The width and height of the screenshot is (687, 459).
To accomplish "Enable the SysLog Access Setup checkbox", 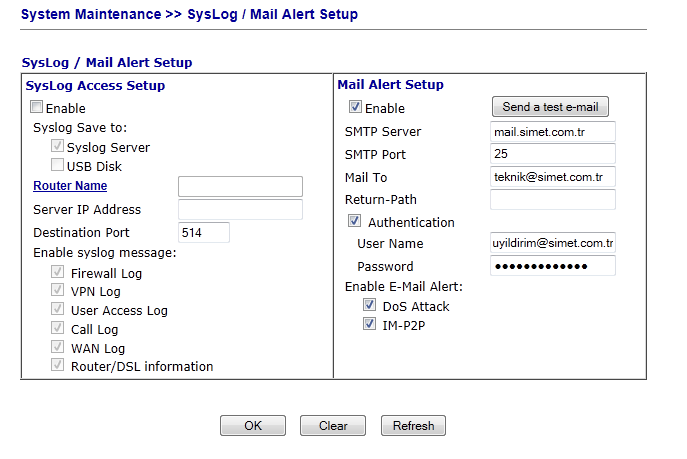I will pyautogui.click(x=37, y=108).
